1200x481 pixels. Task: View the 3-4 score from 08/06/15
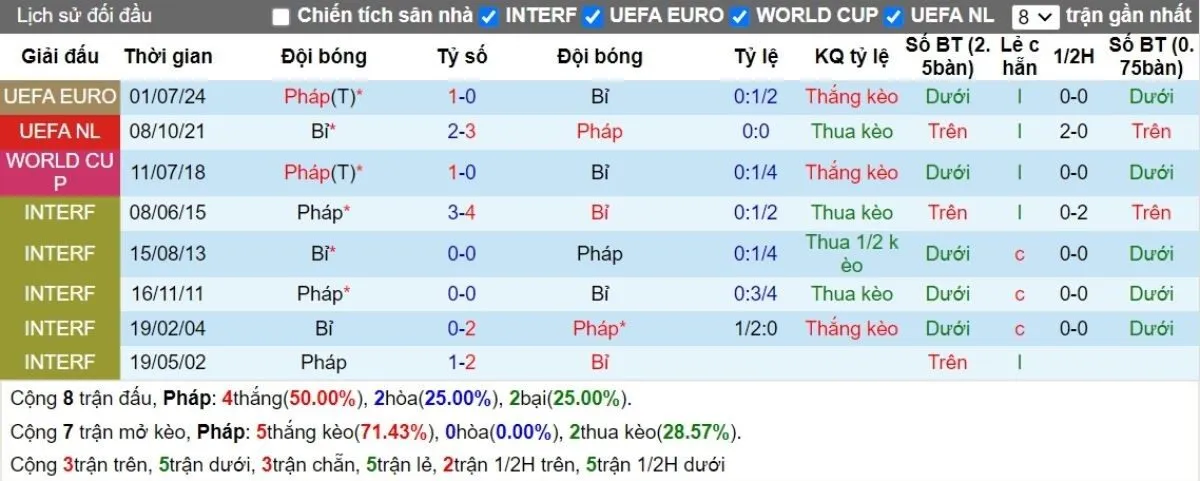[462, 212]
